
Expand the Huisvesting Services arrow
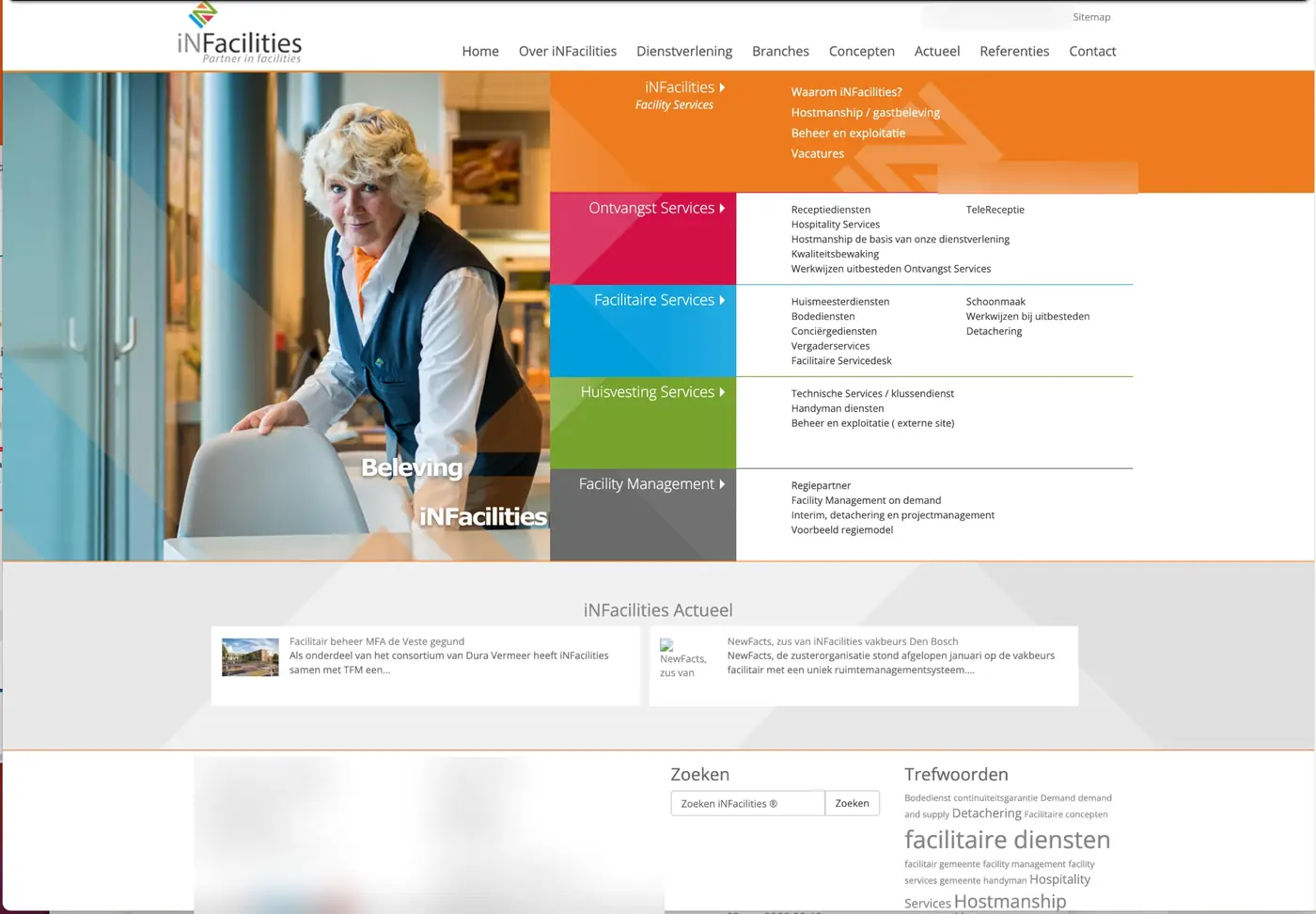pyautogui.click(x=722, y=392)
